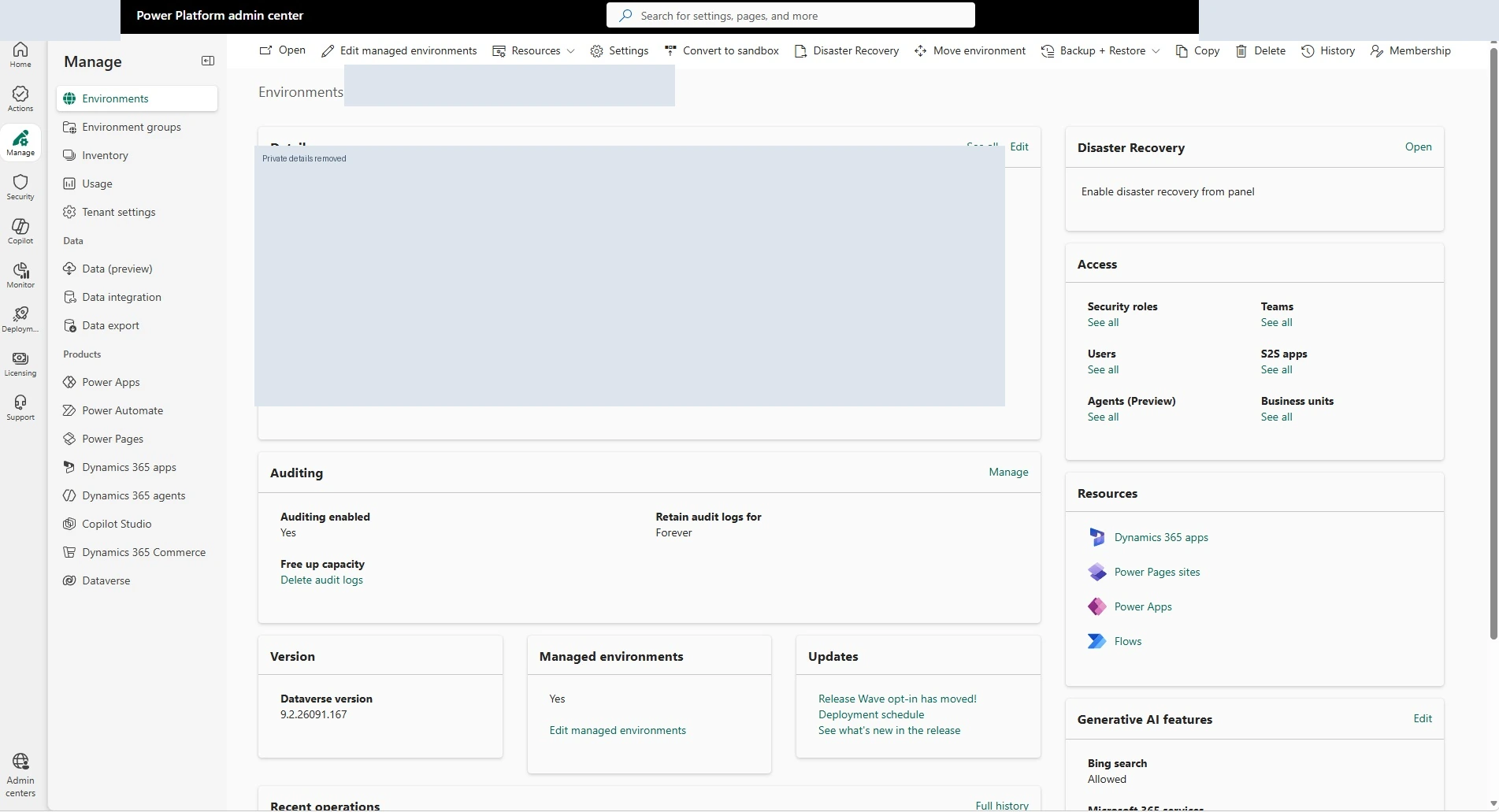Click the Delete trash toolbar button
Viewport: 1499px width, 812px height.
pyautogui.click(x=1260, y=50)
